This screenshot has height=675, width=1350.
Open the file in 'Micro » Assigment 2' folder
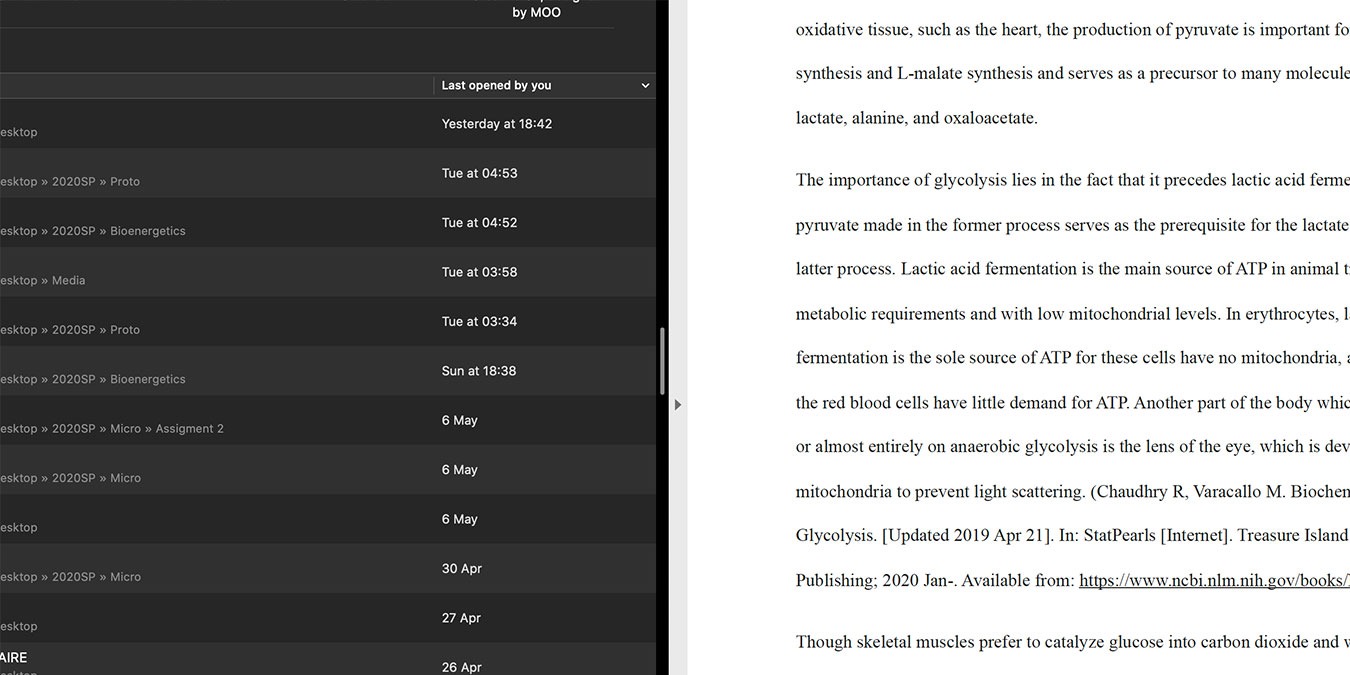pos(300,420)
